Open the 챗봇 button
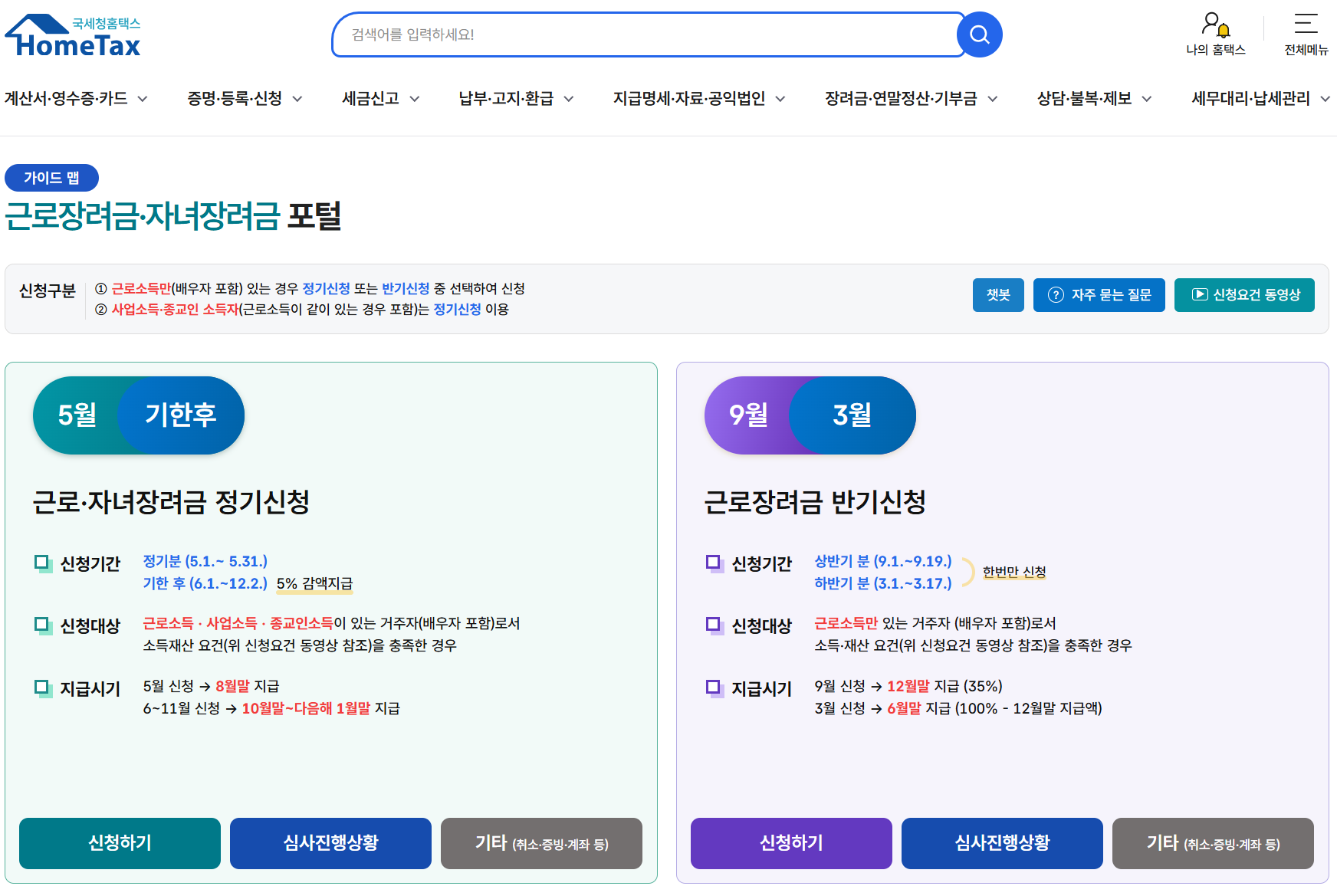Viewport: 1337px width, 896px height. click(x=998, y=295)
